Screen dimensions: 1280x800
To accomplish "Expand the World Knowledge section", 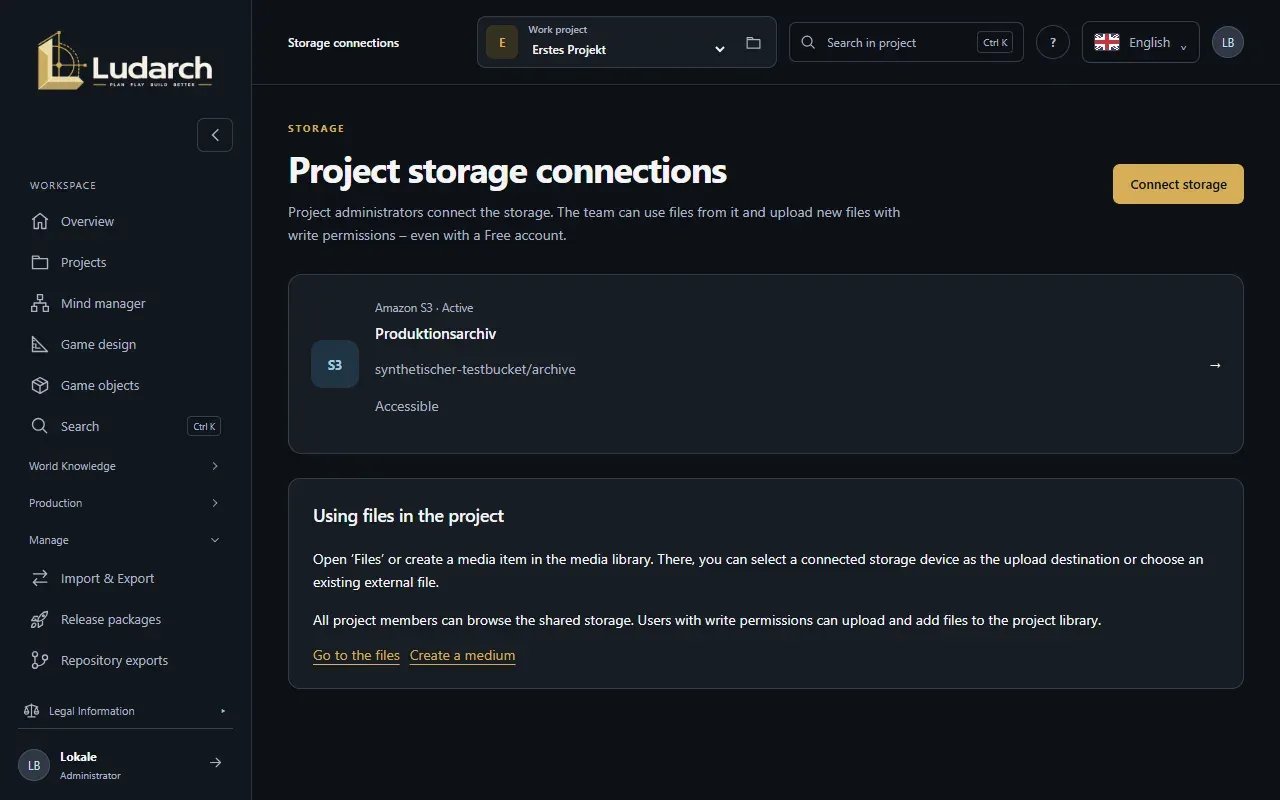I will (x=125, y=466).
